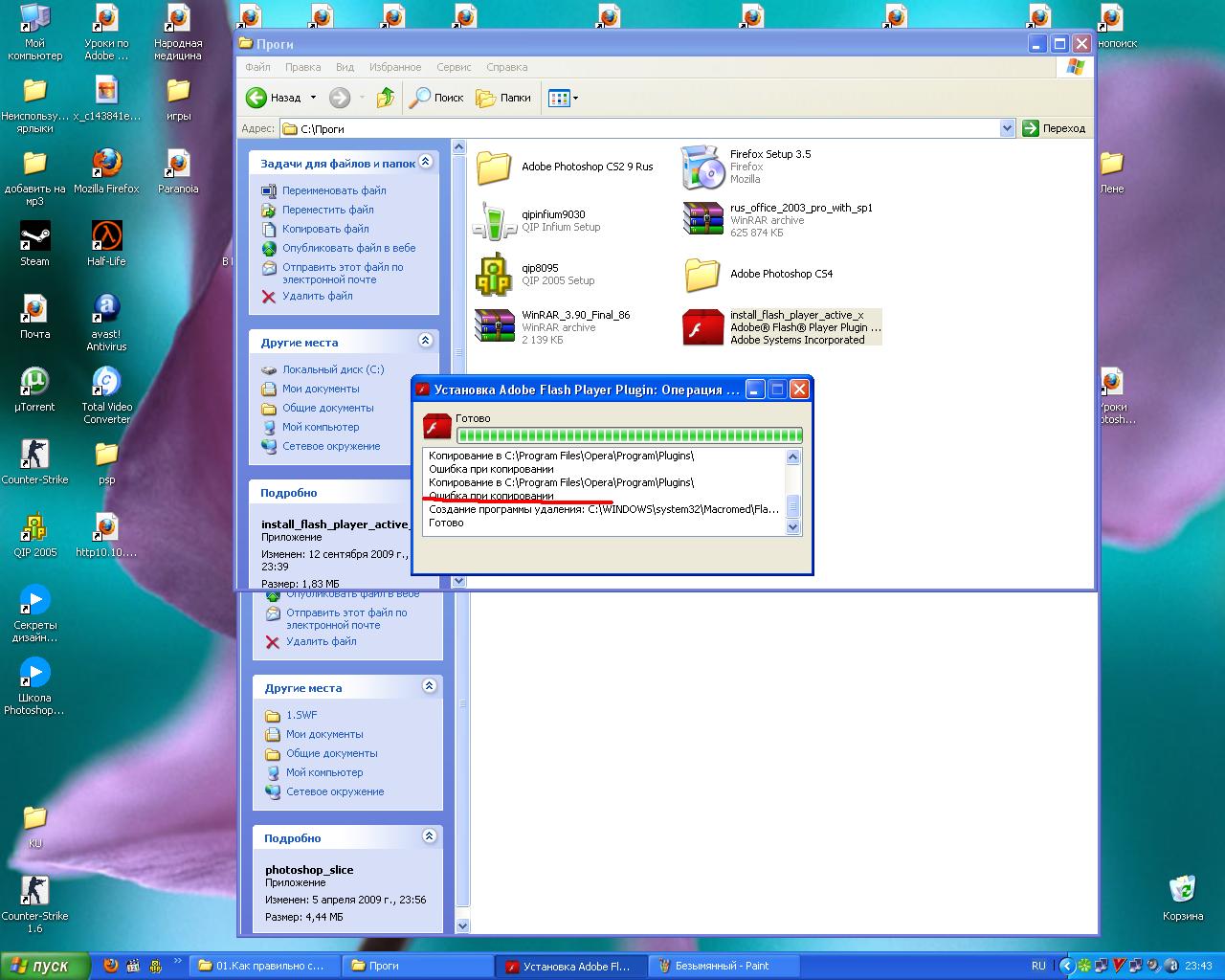Toggle the Folders (Папки) pane button

503,98
